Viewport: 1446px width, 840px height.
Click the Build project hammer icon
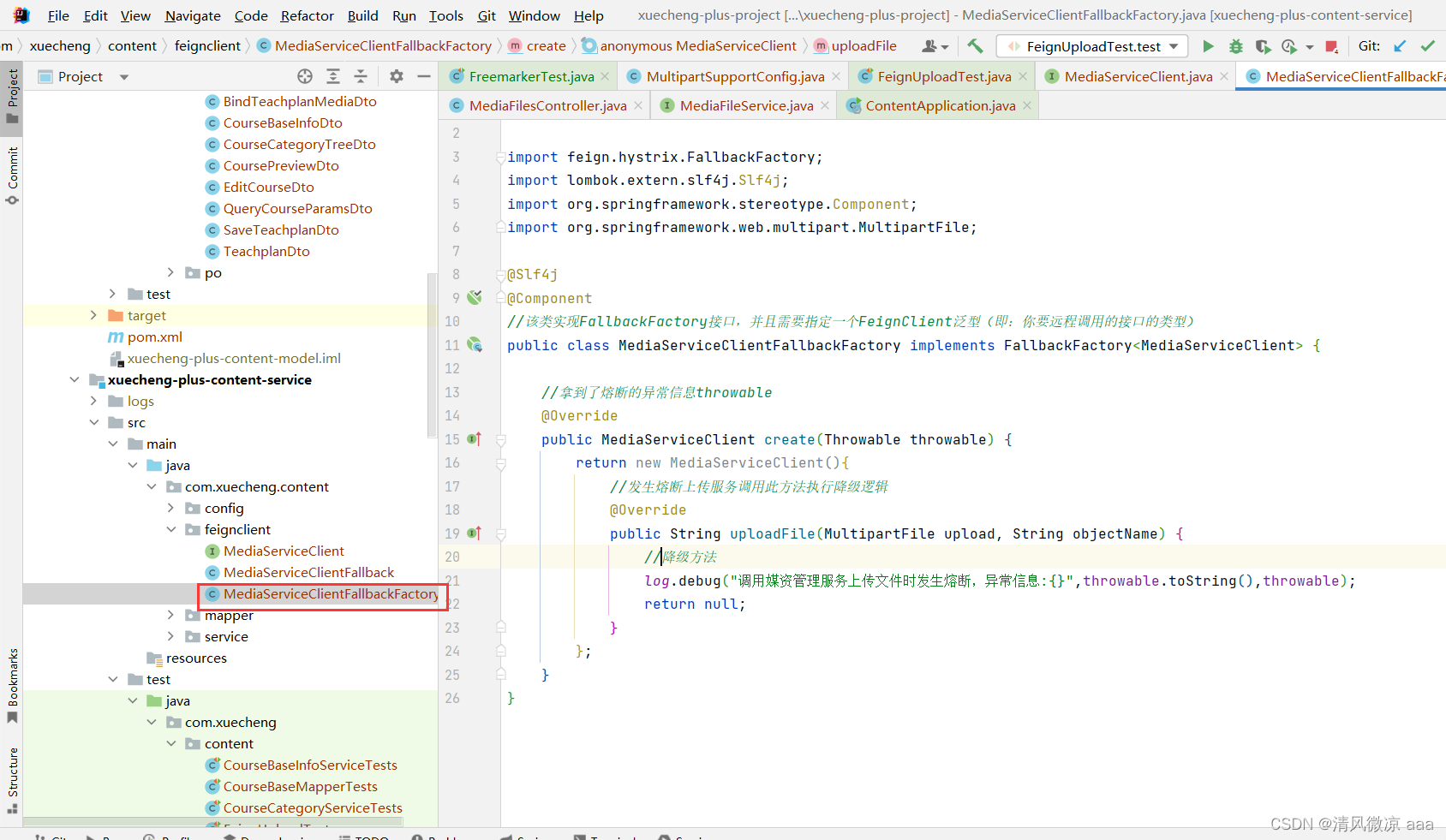(975, 46)
